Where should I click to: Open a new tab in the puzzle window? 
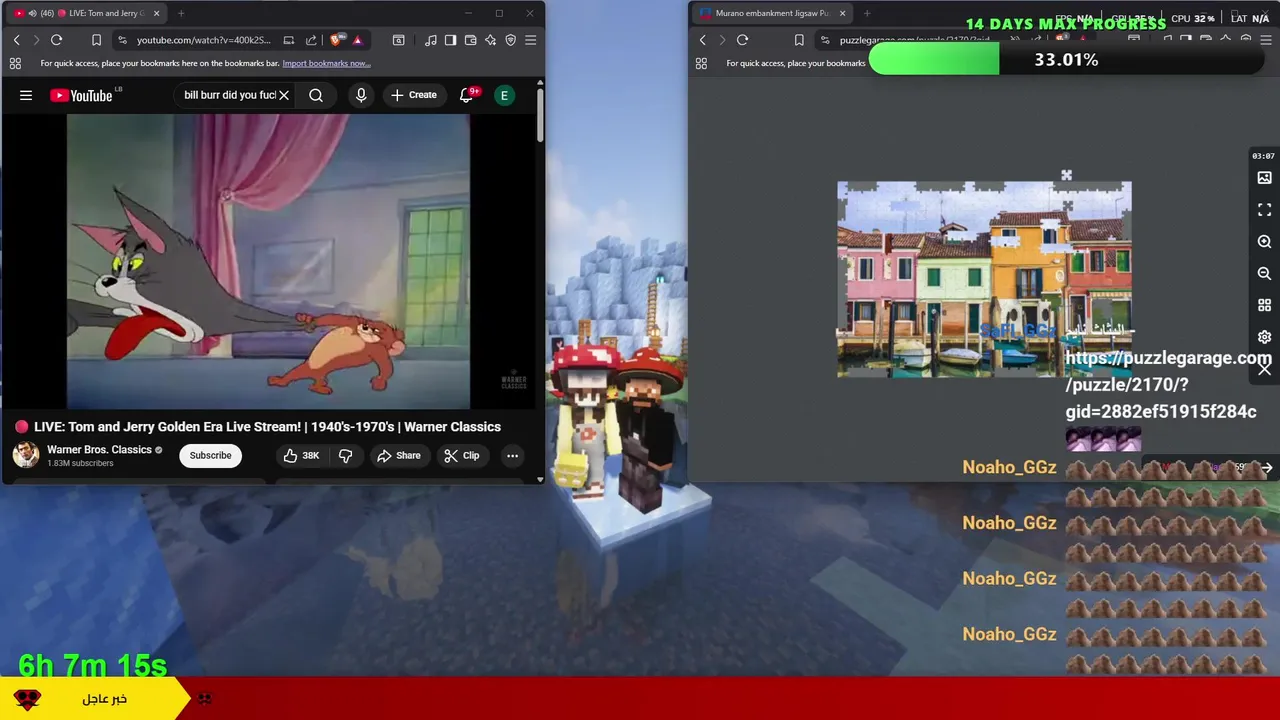pos(867,13)
